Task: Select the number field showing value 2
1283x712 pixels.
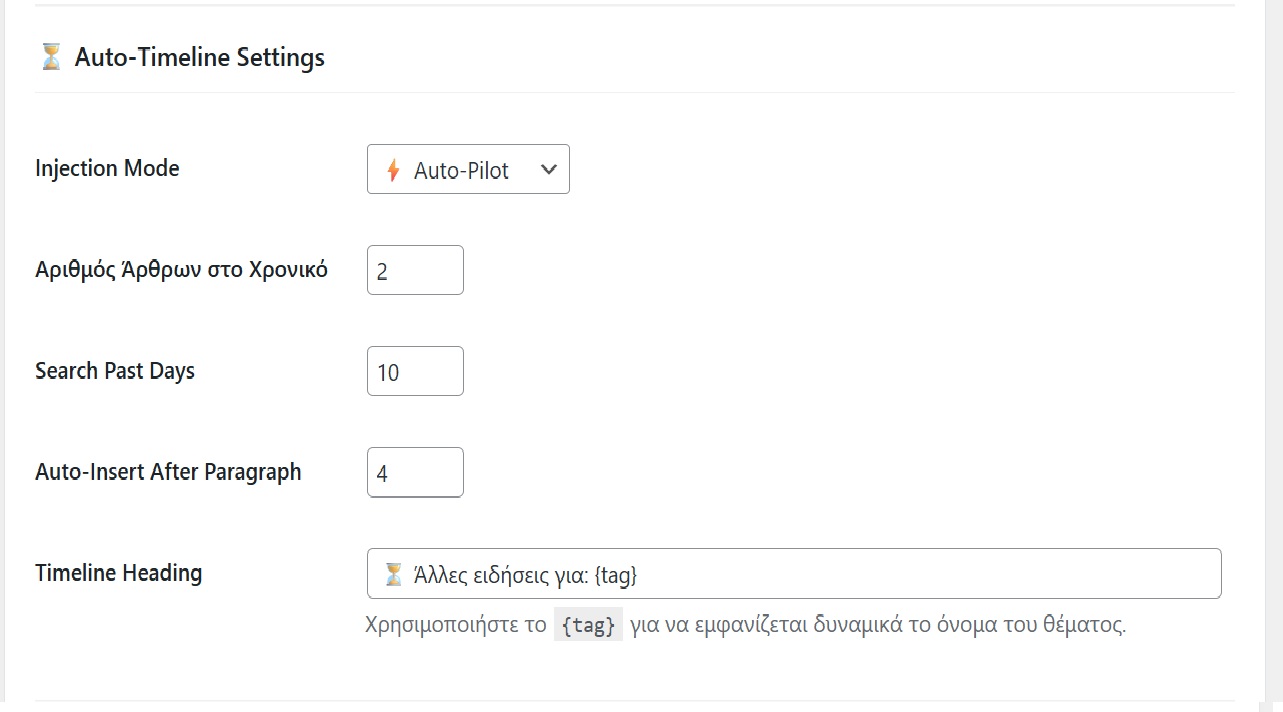Action: (x=414, y=270)
